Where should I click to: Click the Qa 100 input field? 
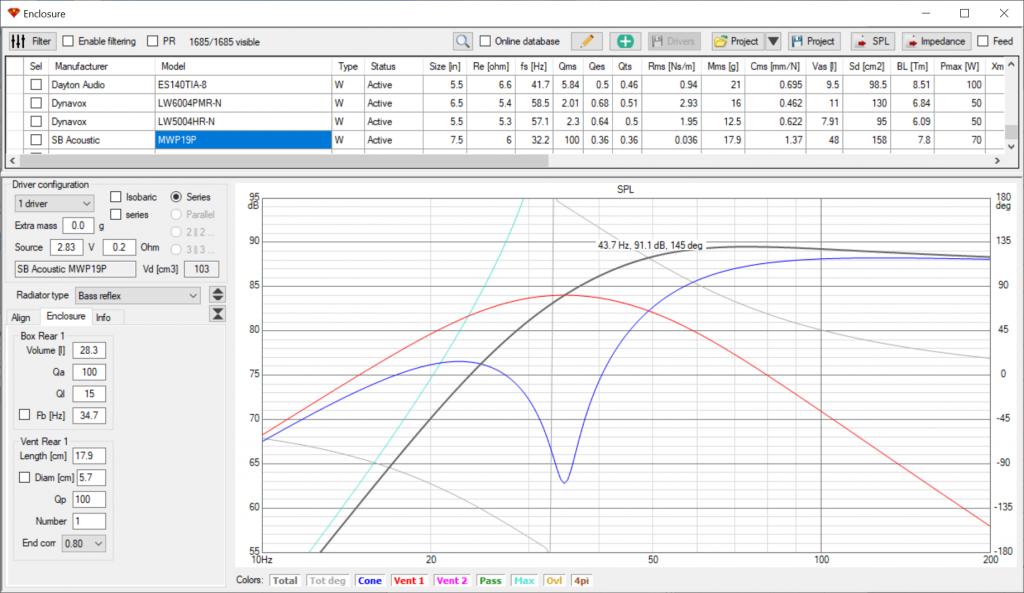(x=89, y=372)
